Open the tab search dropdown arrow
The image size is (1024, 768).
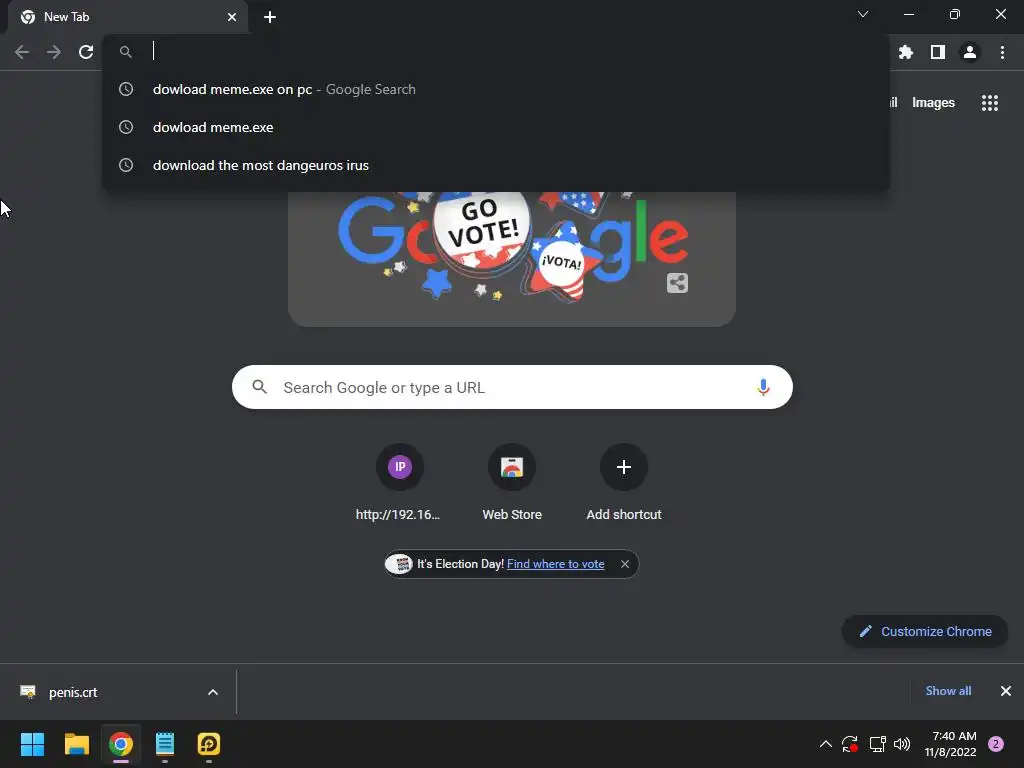(863, 14)
